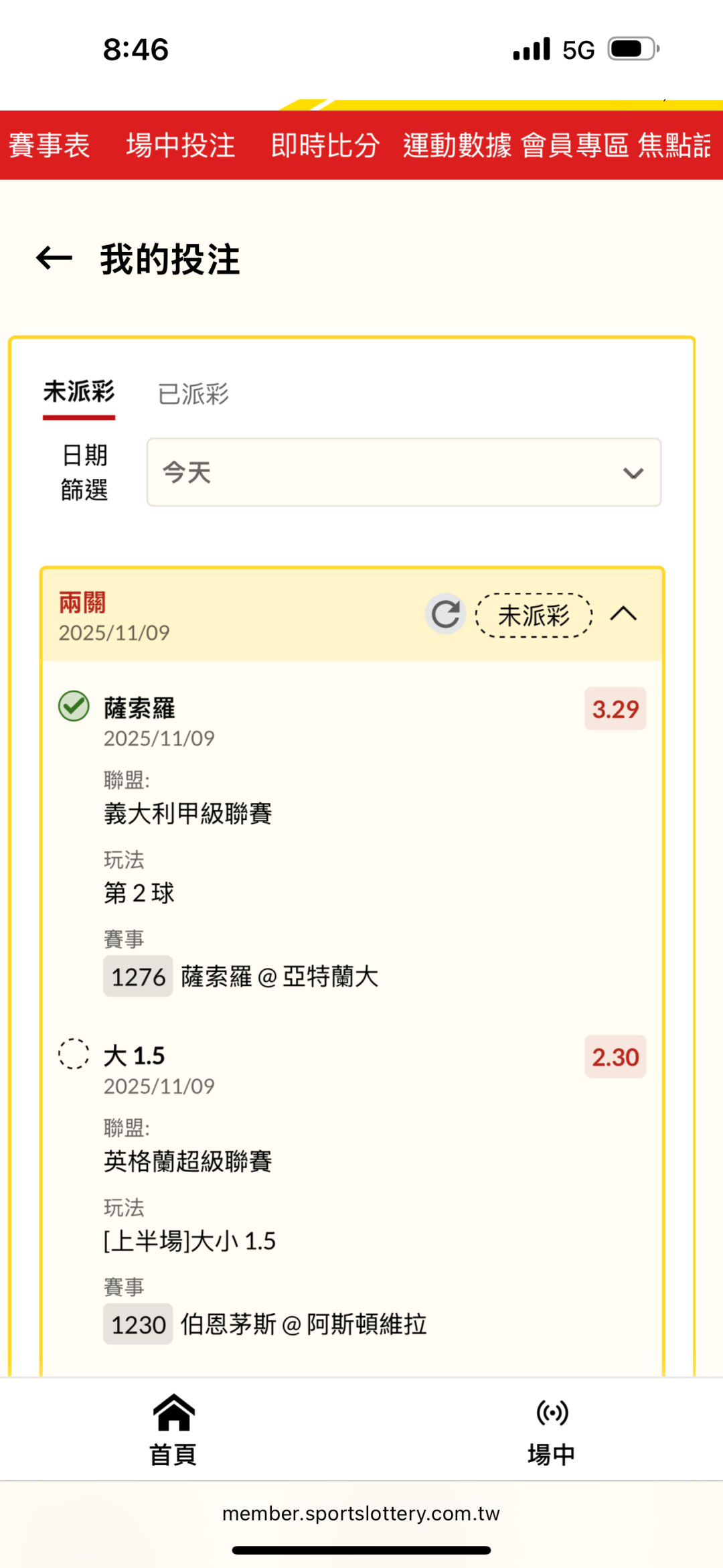Tap match number 1276 tag
Screen dimensions: 723x1568
pos(138,977)
